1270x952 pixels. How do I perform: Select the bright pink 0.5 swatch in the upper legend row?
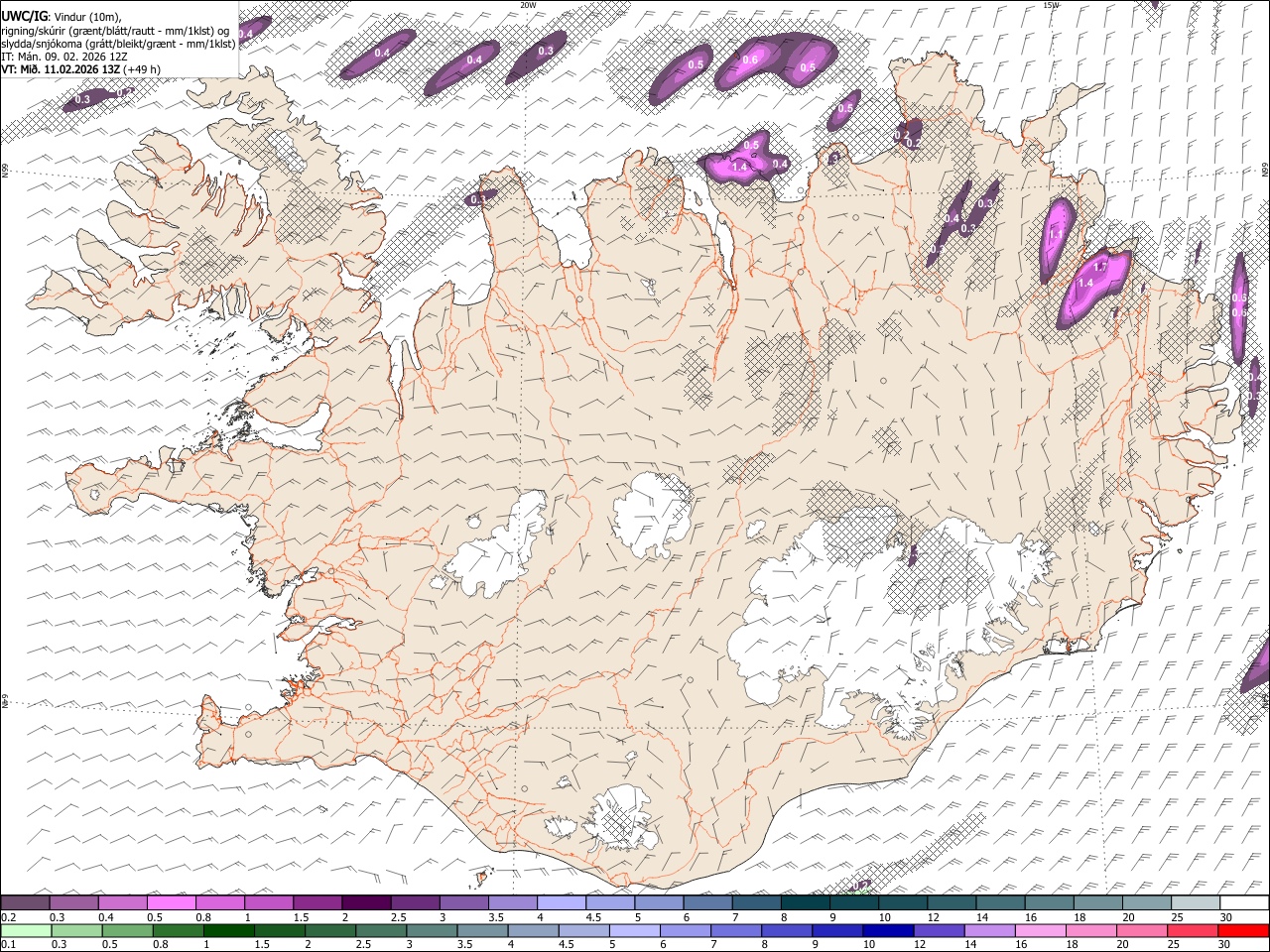click(171, 902)
